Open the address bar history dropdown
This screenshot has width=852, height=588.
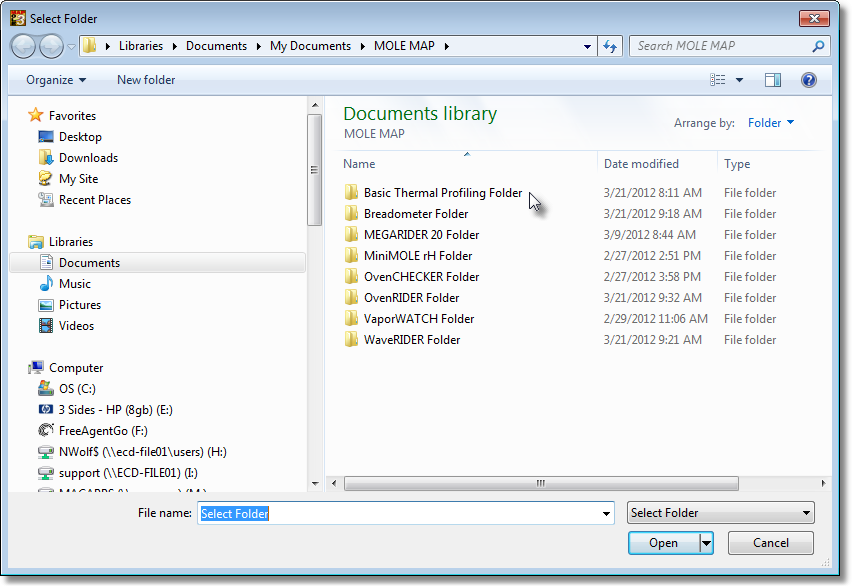[587, 47]
